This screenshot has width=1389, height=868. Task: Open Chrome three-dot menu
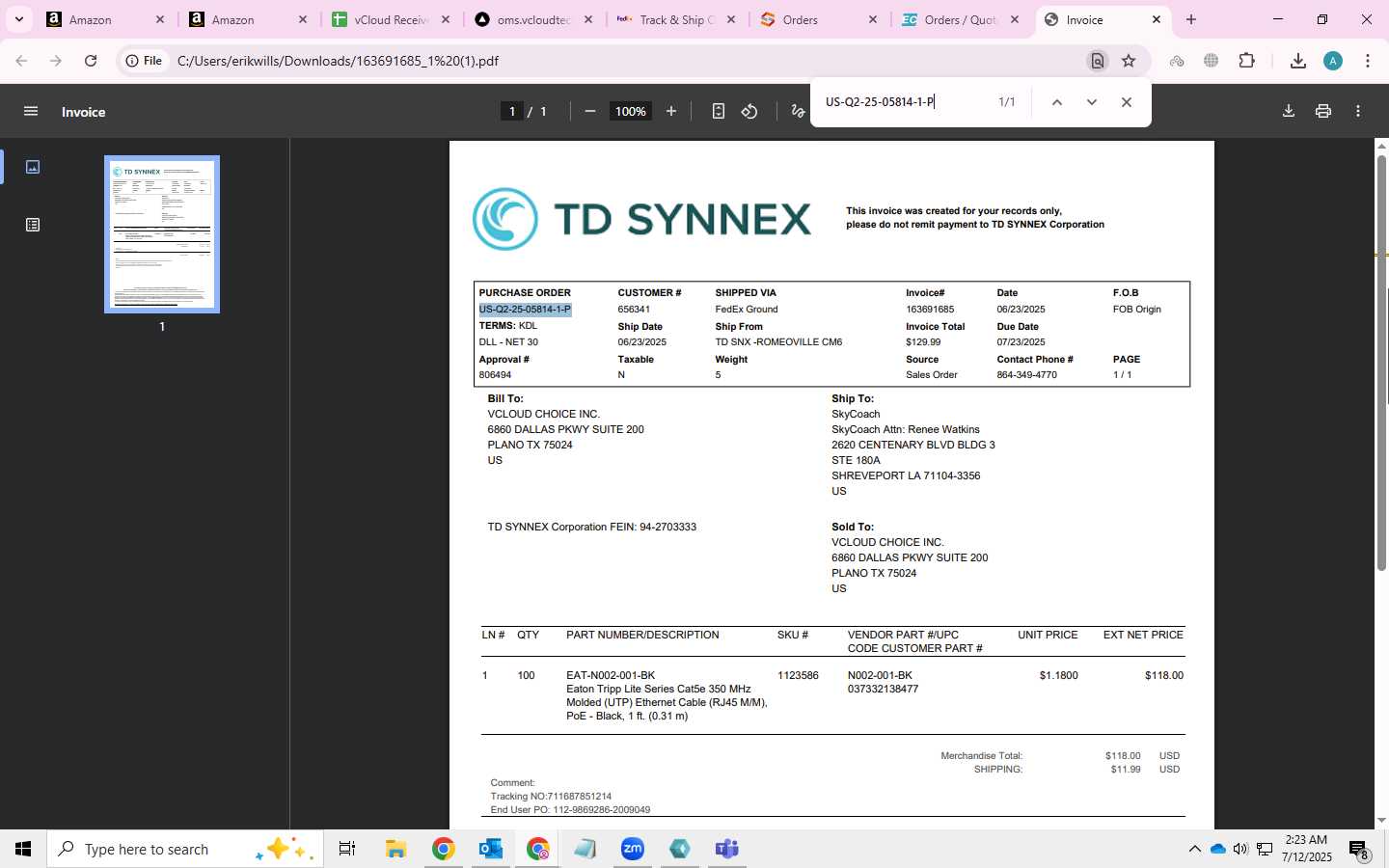1368,61
